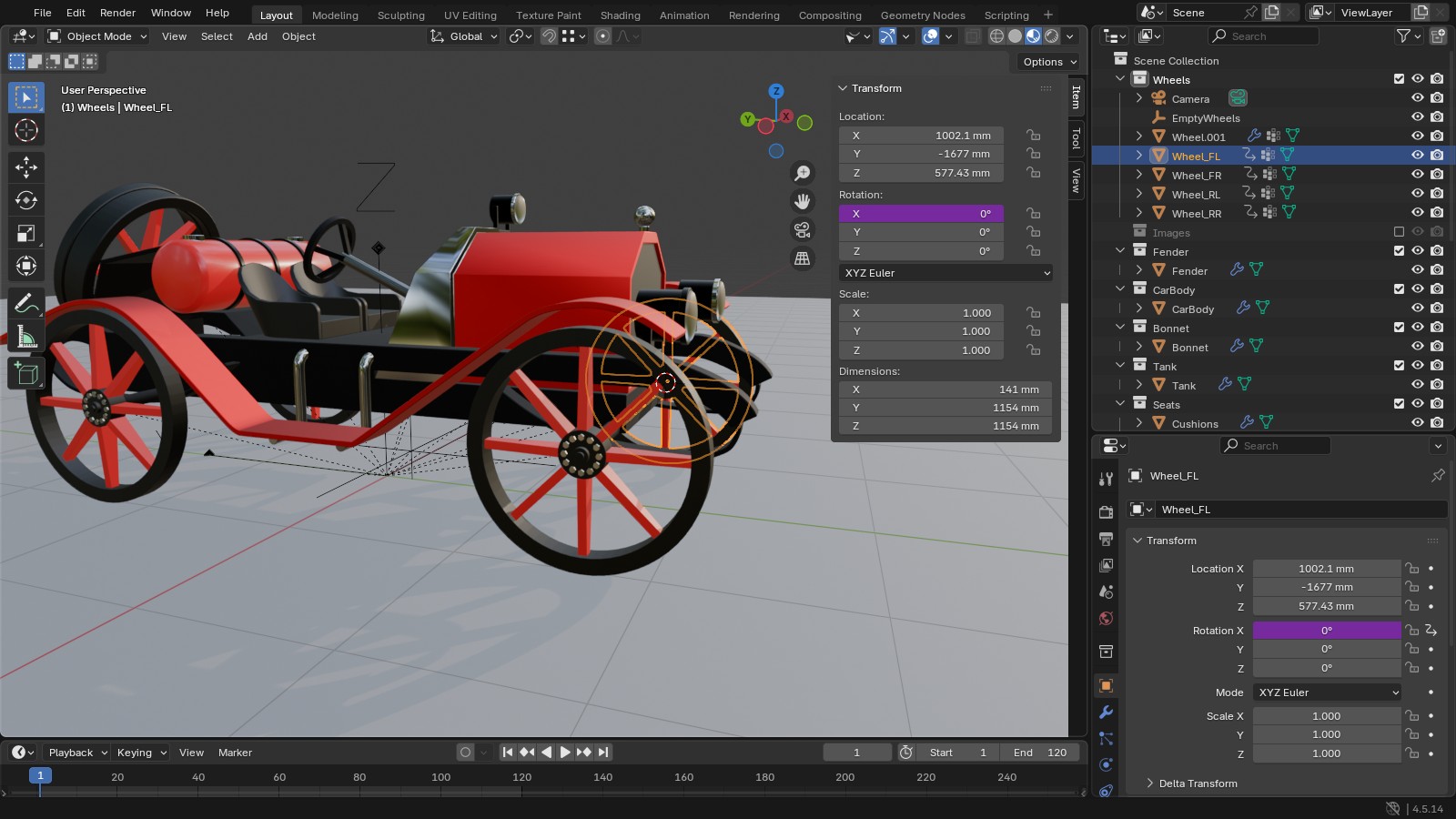Select the Cursor tool in the toolbar
The image size is (1456, 819).
click(x=26, y=130)
